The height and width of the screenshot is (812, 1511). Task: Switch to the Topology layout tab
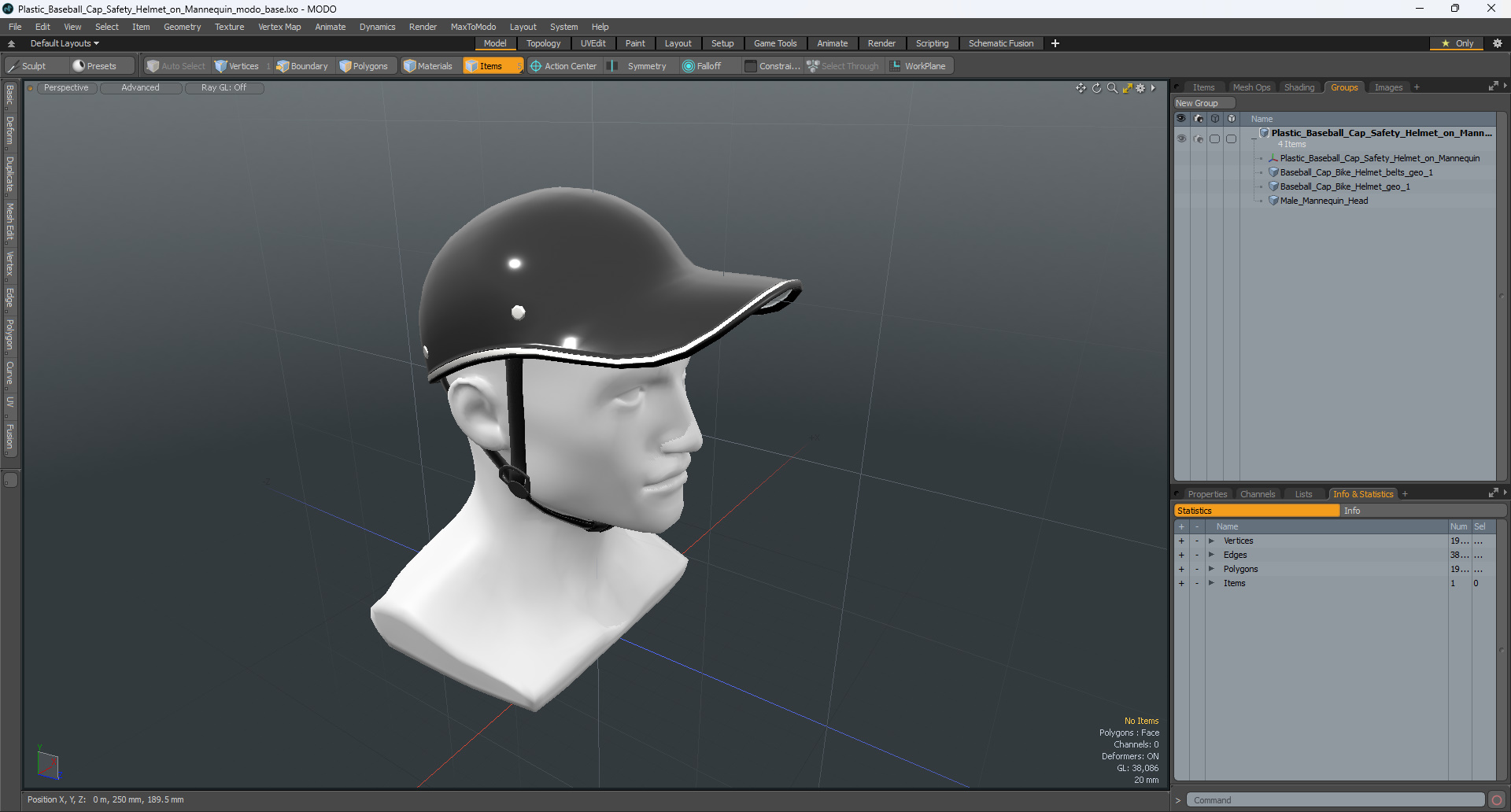[544, 43]
